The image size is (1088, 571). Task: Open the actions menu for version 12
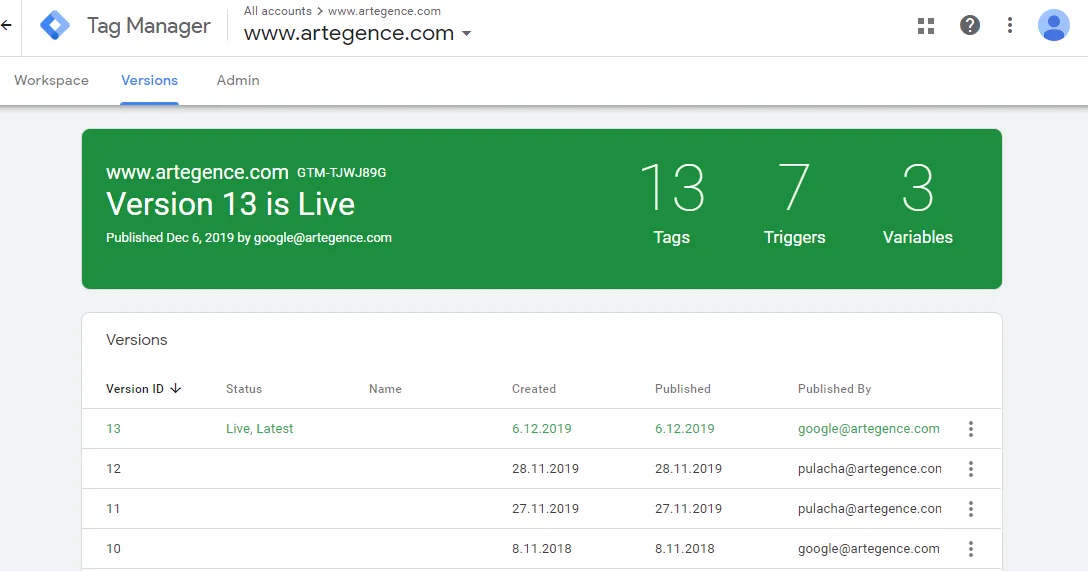pos(971,469)
